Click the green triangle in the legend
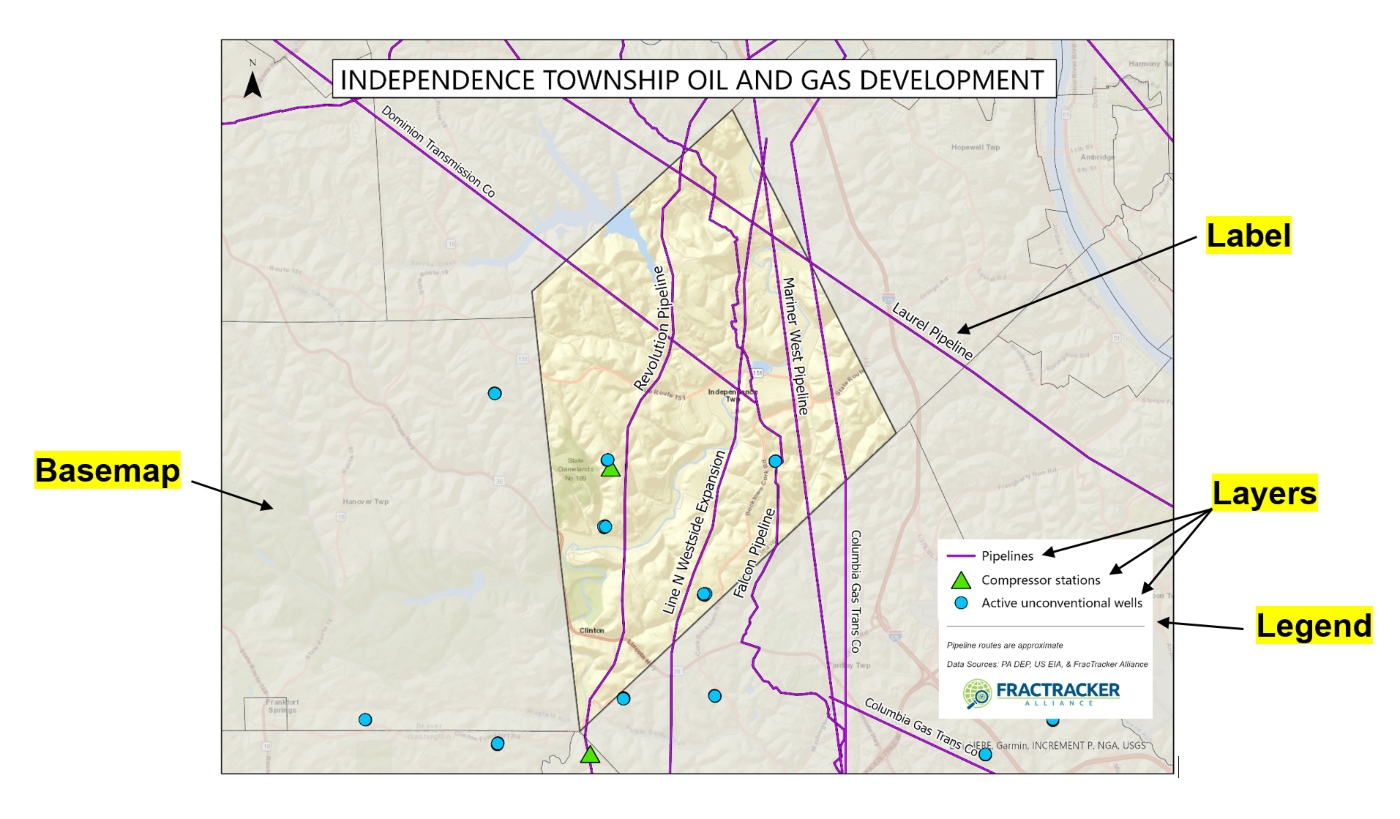 960,580
